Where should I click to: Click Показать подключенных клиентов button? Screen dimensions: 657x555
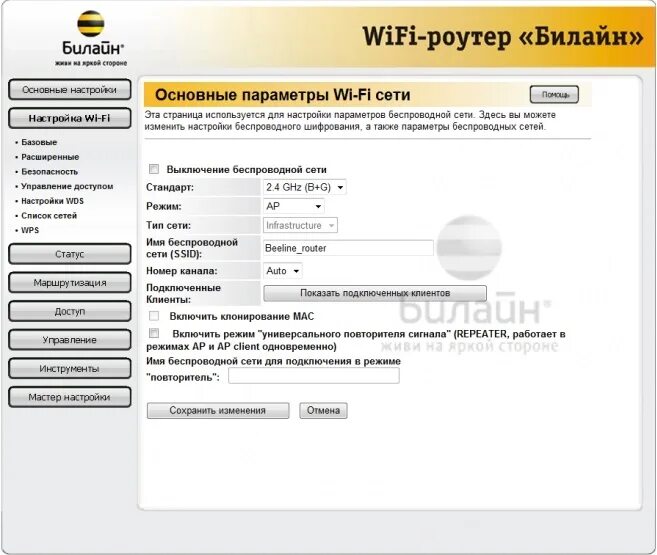coord(375,293)
